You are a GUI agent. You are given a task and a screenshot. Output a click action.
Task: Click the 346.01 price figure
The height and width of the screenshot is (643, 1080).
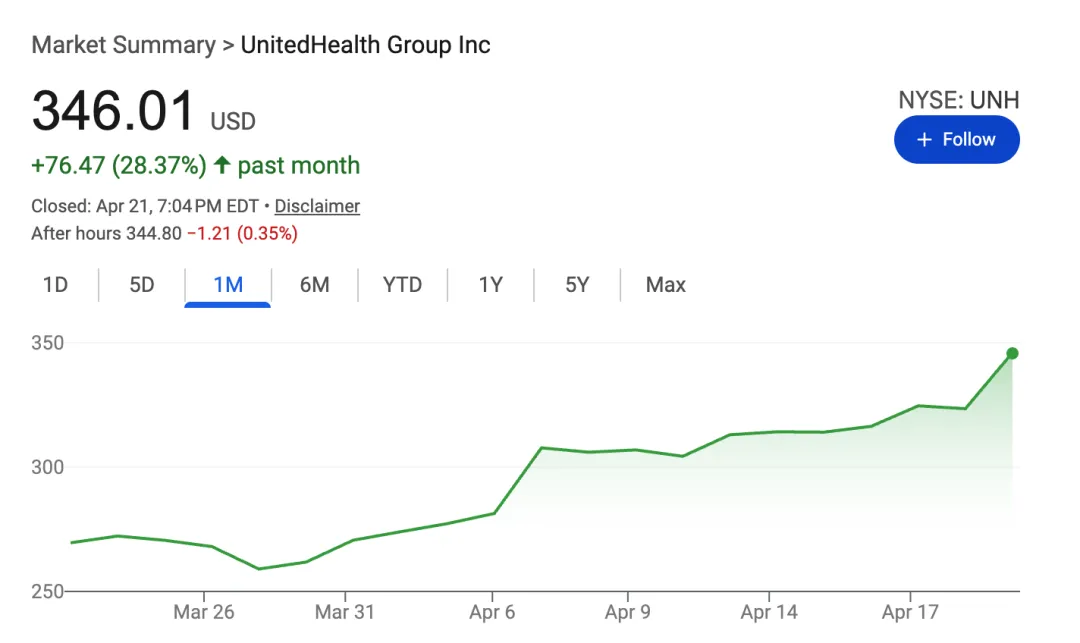pos(113,111)
